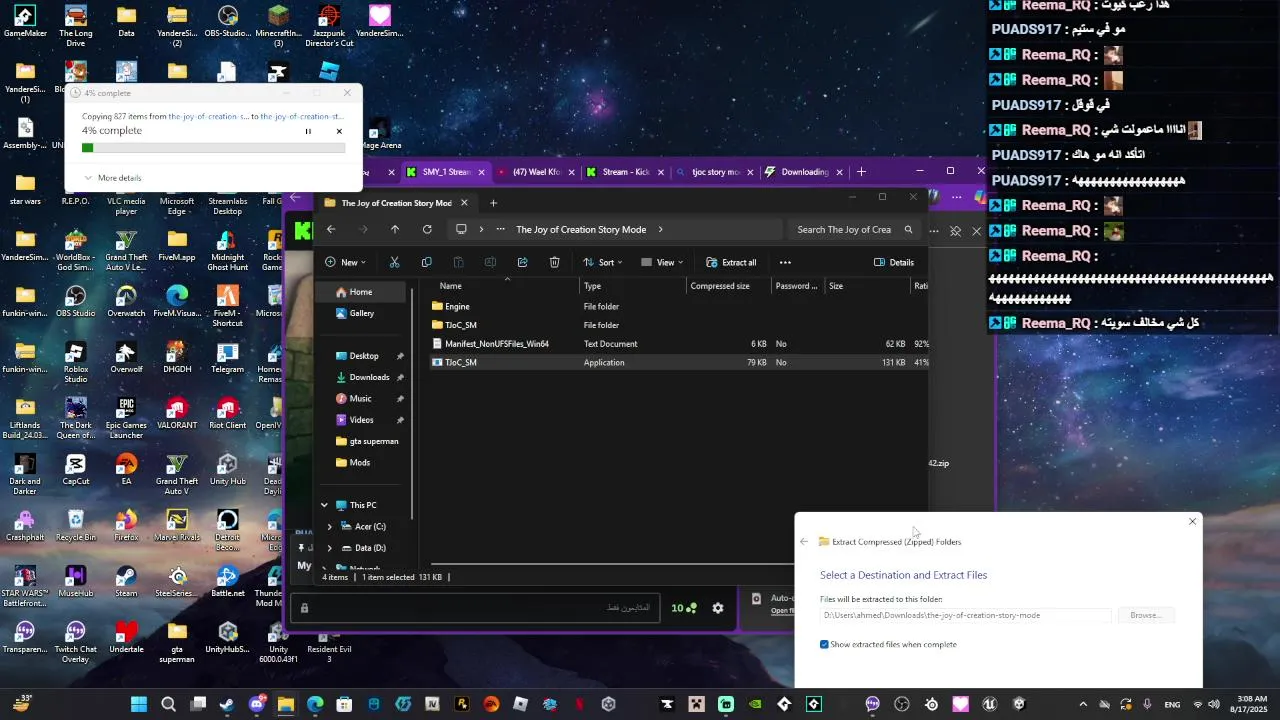Click the green copy progress bar
This screenshot has height=720, width=1280.
(x=213, y=148)
